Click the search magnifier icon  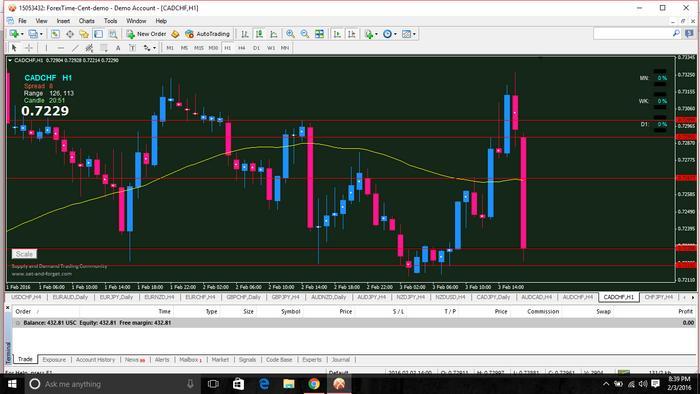[x=676, y=33]
